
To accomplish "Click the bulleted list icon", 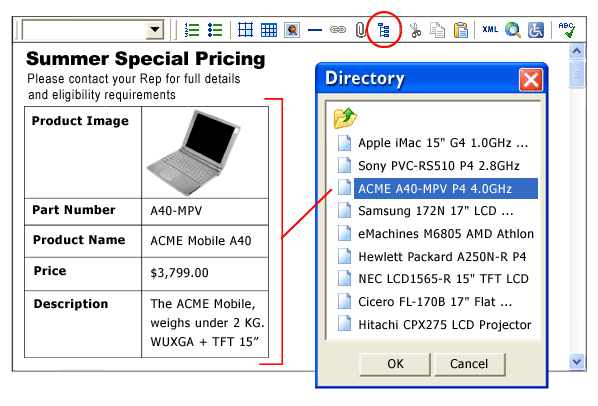I will point(215,30).
